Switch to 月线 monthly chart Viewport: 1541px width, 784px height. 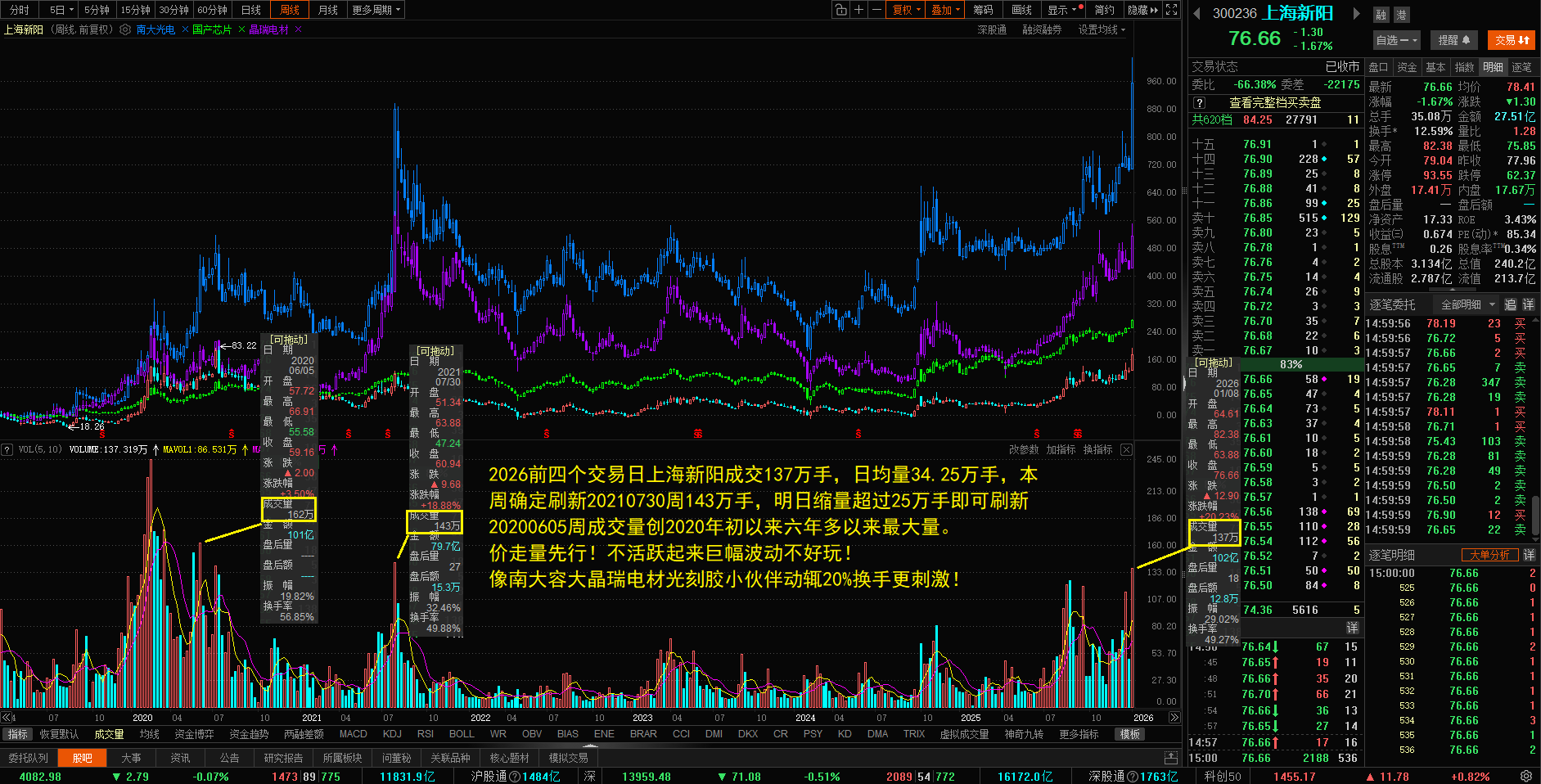328,10
